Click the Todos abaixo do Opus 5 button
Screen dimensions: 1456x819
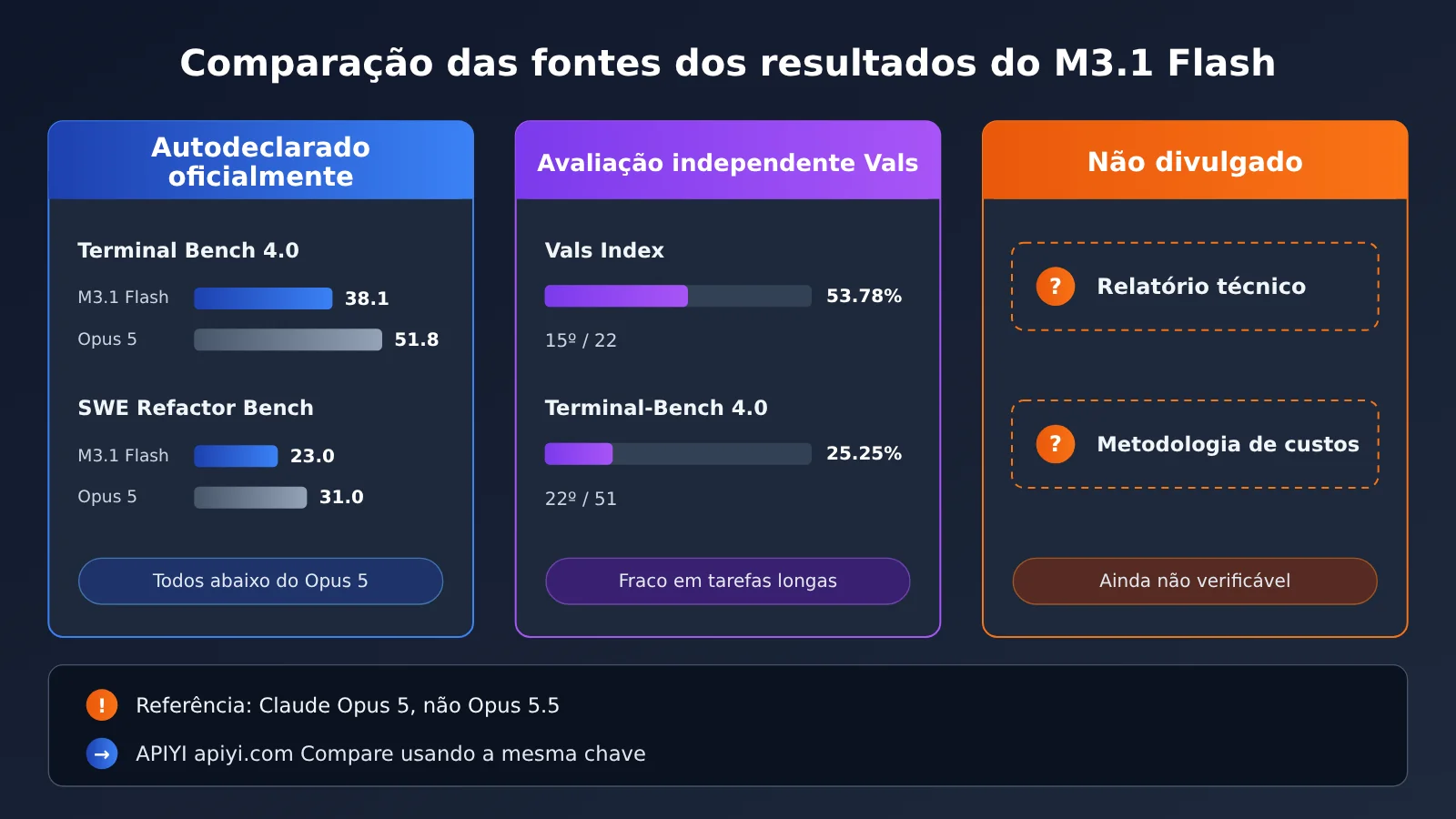261,581
